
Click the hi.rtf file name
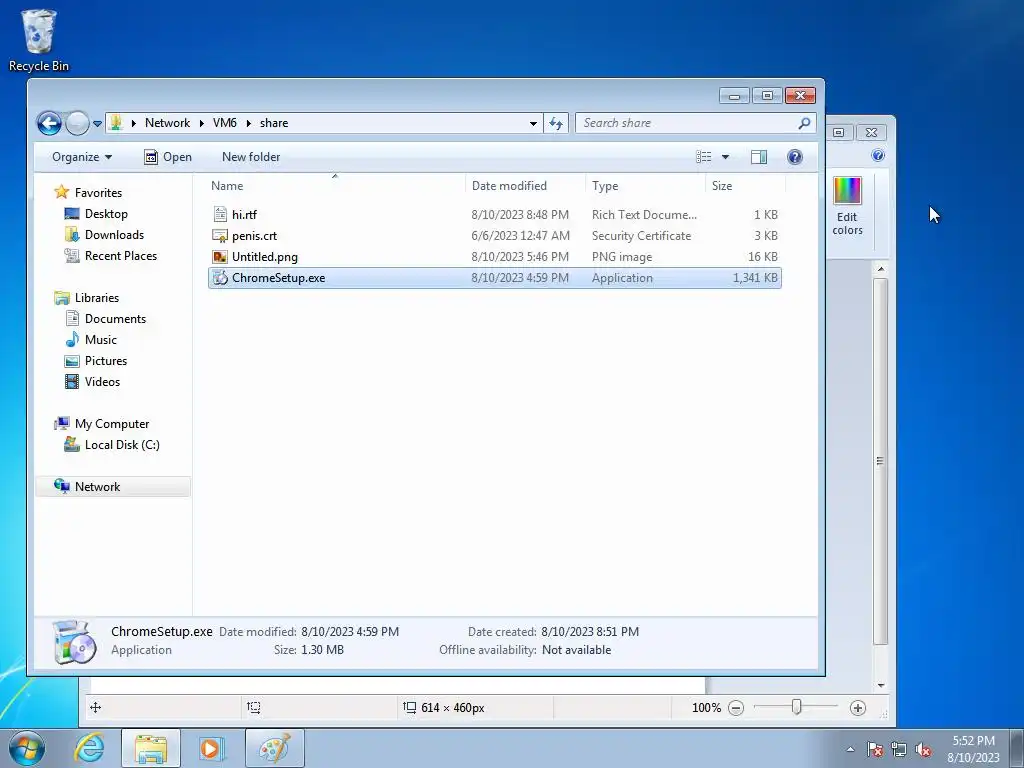coord(244,214)
